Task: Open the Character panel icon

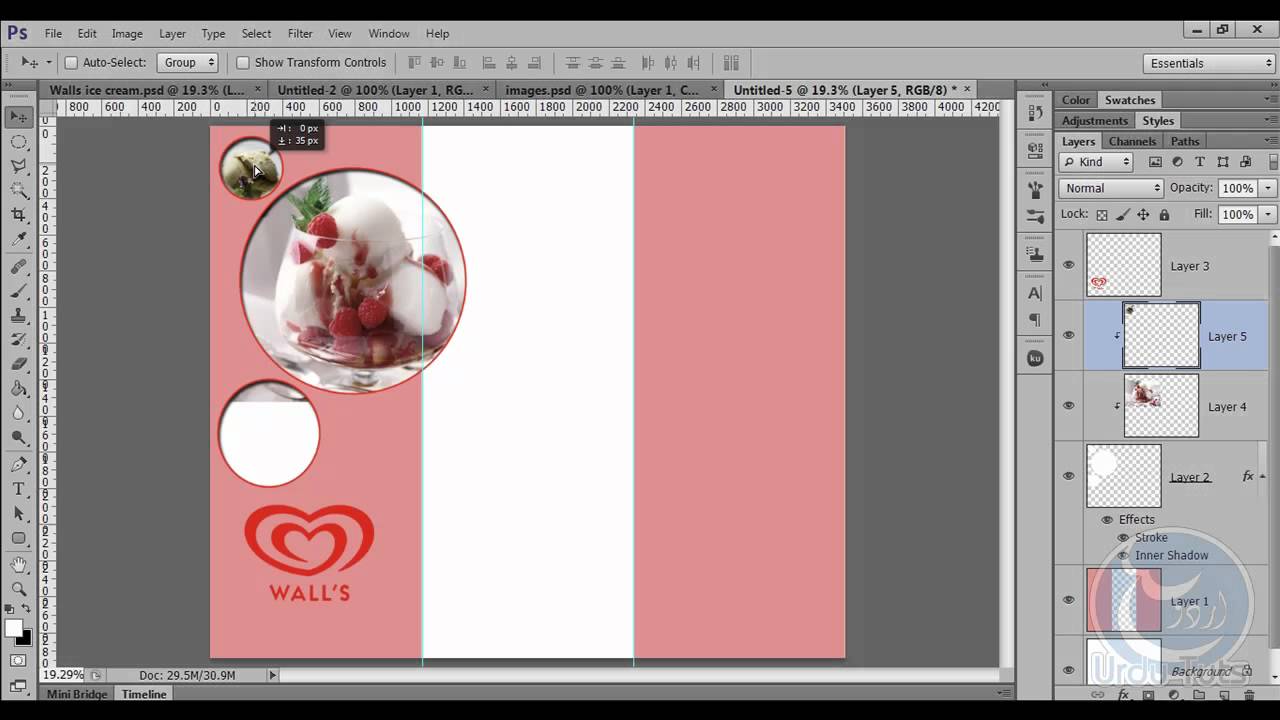Action: tap(1035, 293)
